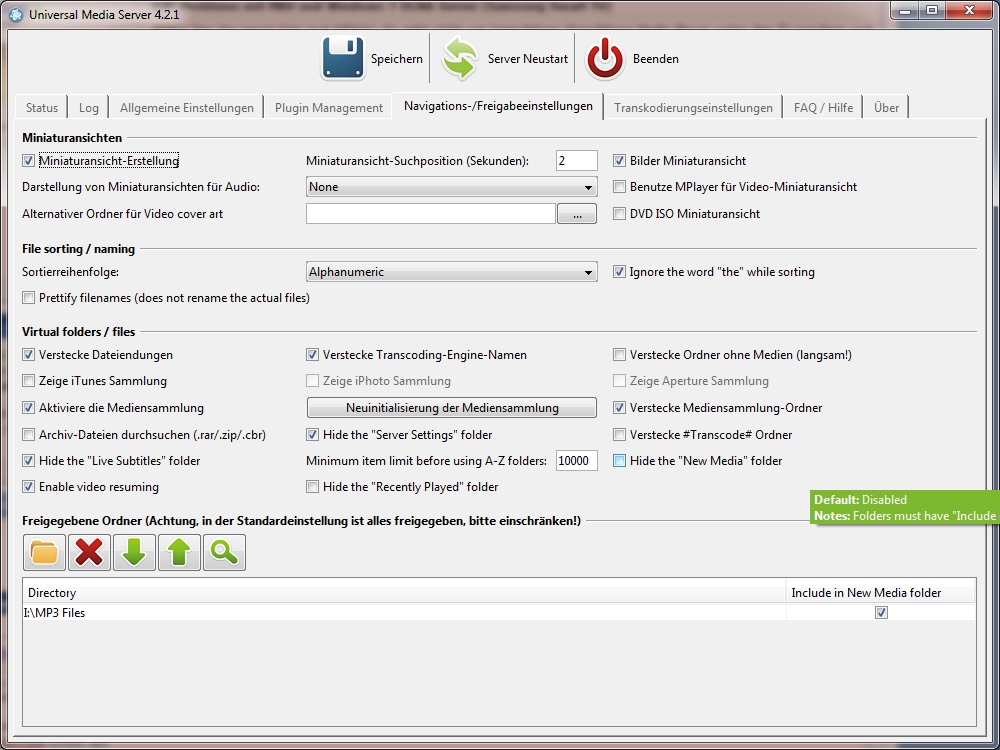Open the Sortierreihenfolge Alphanumeric dropdown
1000x750 pixels.
452,272
